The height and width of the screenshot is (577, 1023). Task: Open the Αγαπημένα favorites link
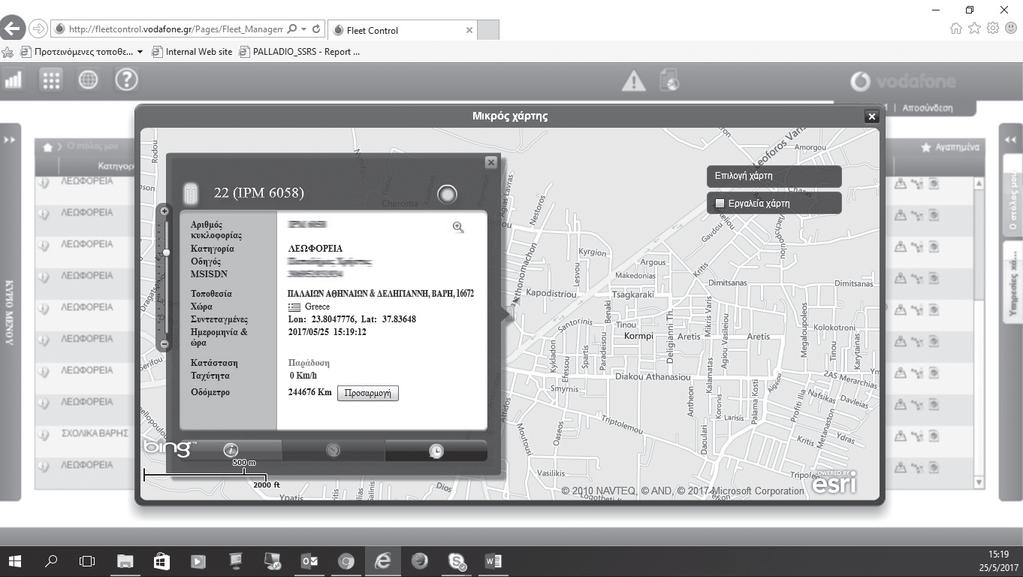coord(950,148)
